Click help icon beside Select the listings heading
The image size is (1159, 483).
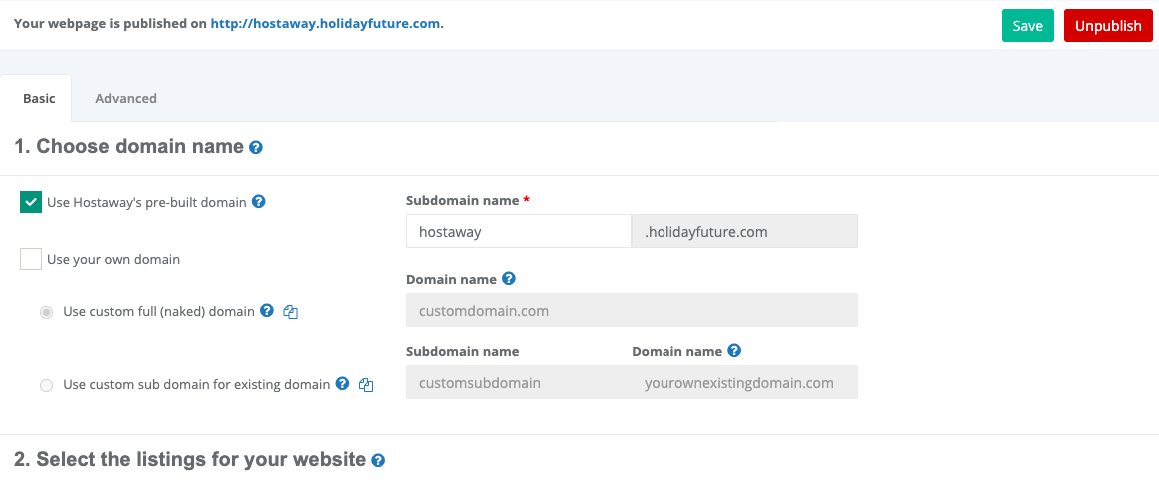378,460
